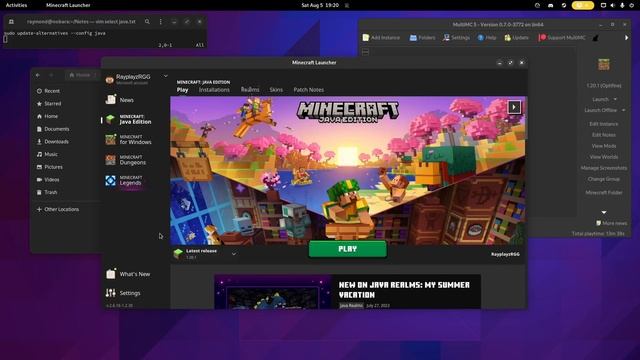Open the Java Realms Summer Vacation article thumbnail

coord(273,291)
